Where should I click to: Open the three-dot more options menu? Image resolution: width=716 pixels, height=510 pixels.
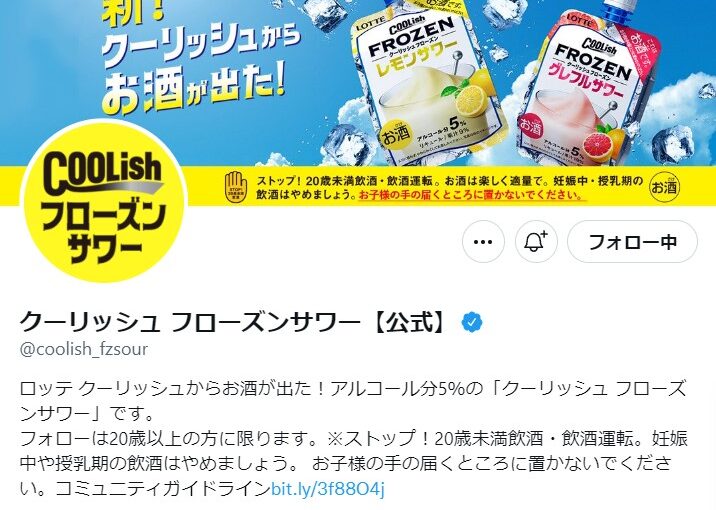pyautogui.click(x=483, y=242)
